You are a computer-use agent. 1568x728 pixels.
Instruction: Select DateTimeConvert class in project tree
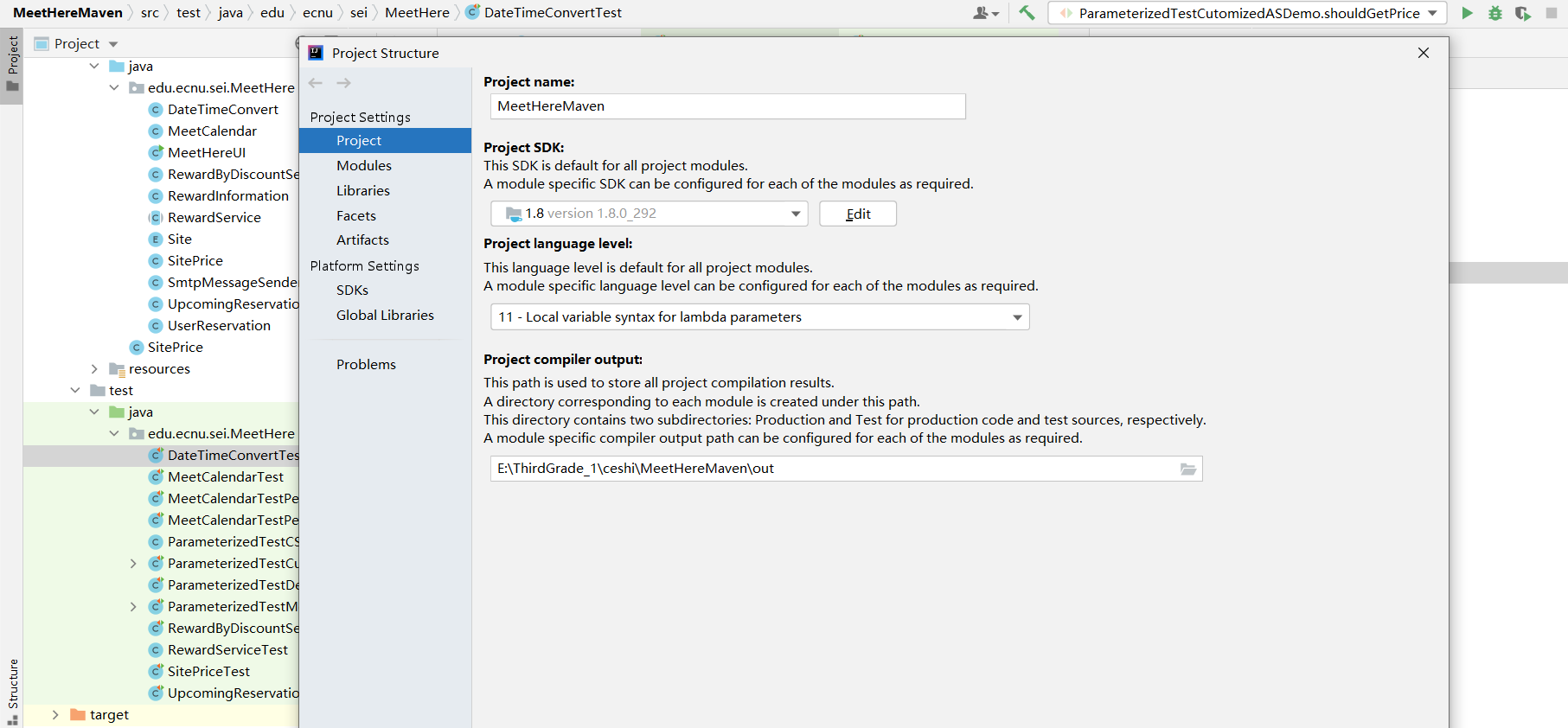(x=222, y=109)
